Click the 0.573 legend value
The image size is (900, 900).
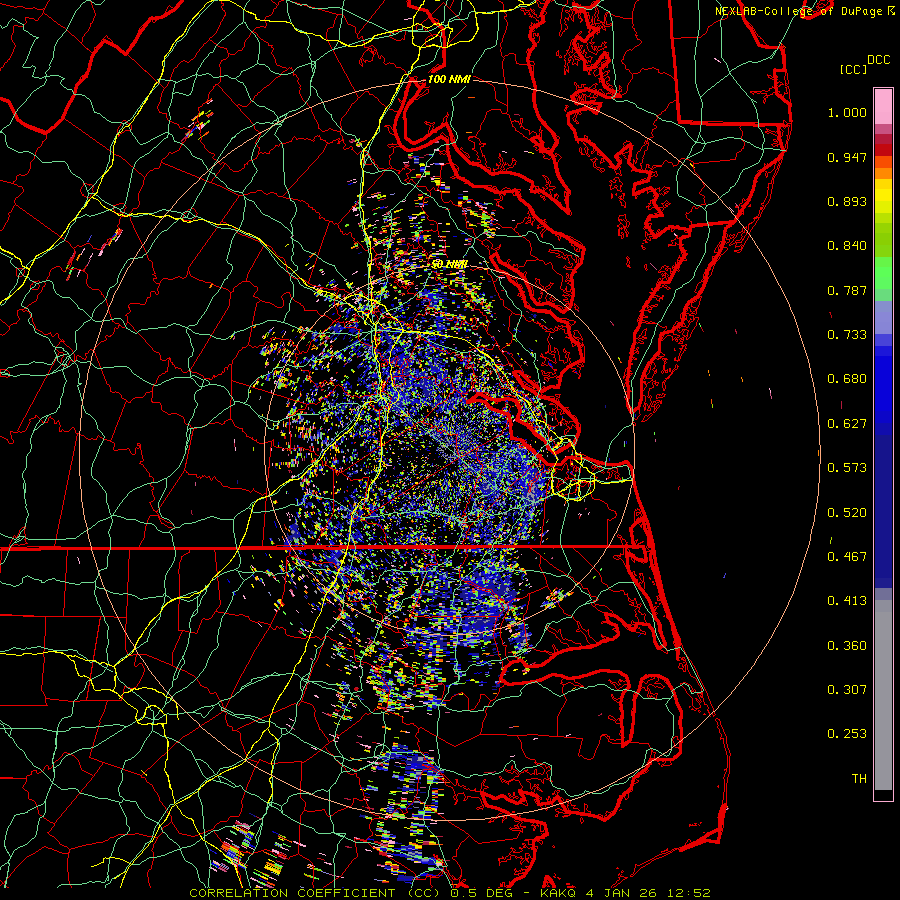click(x=847, y=468)
